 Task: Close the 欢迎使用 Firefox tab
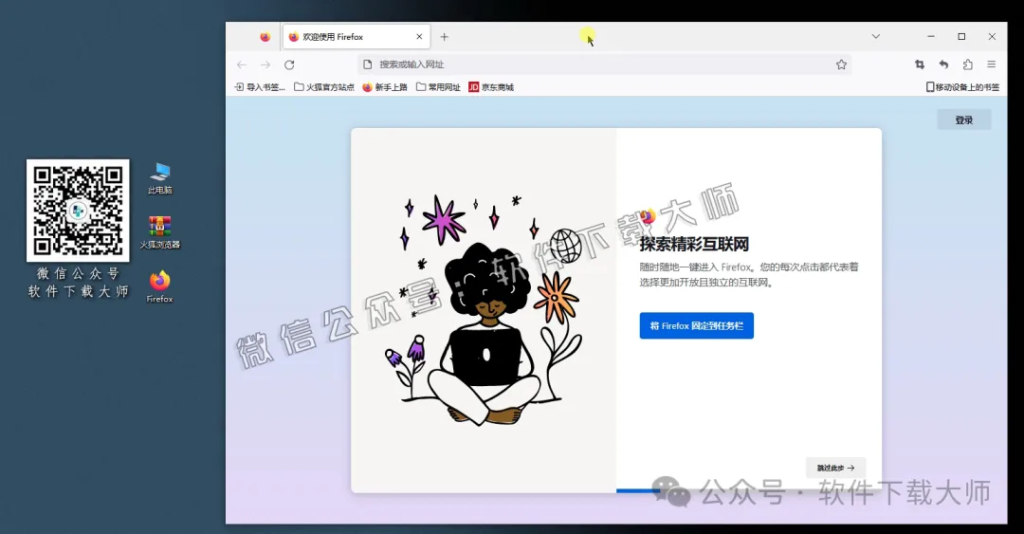(419, 37)
